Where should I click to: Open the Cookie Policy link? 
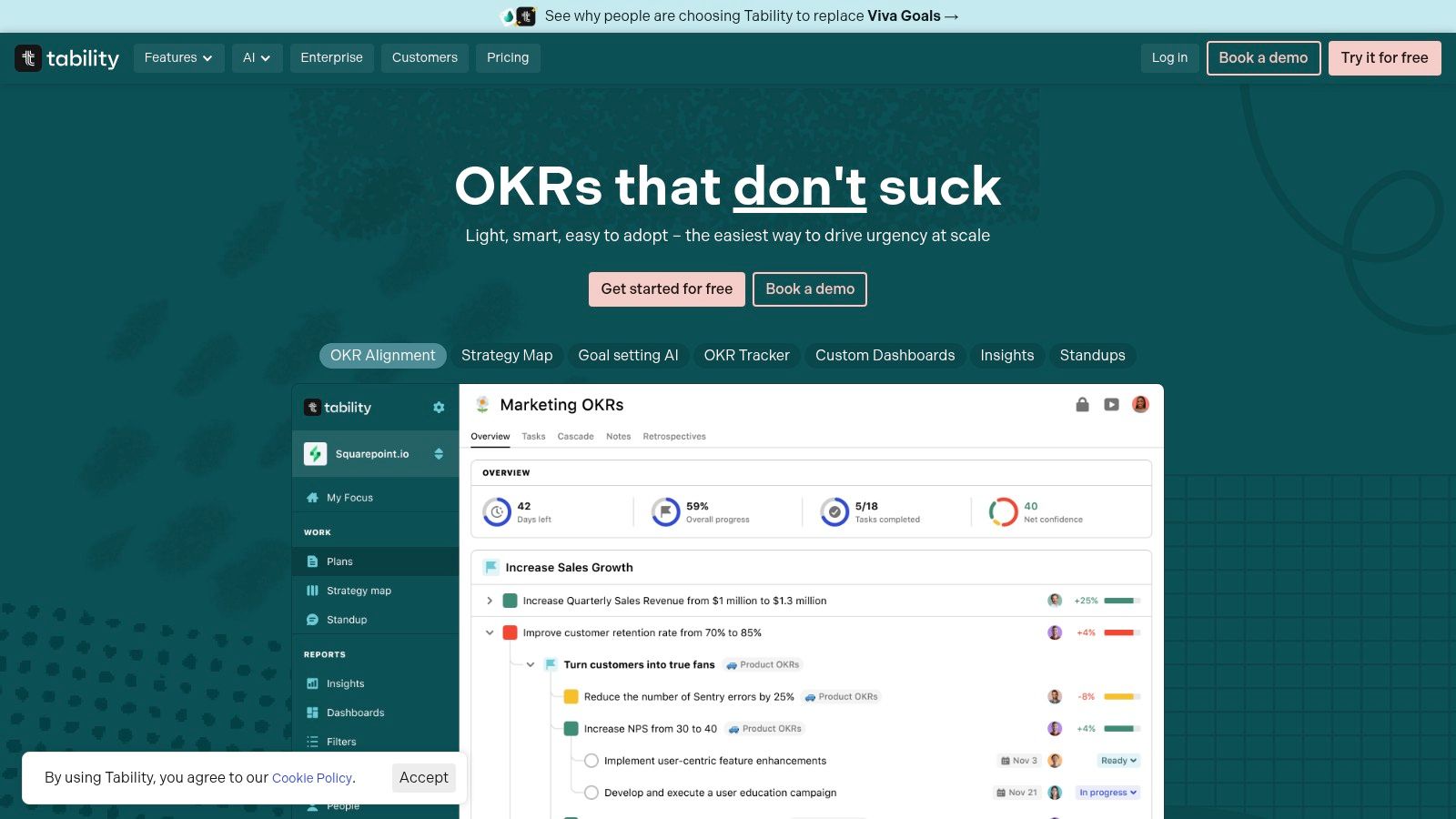point(312,778)
